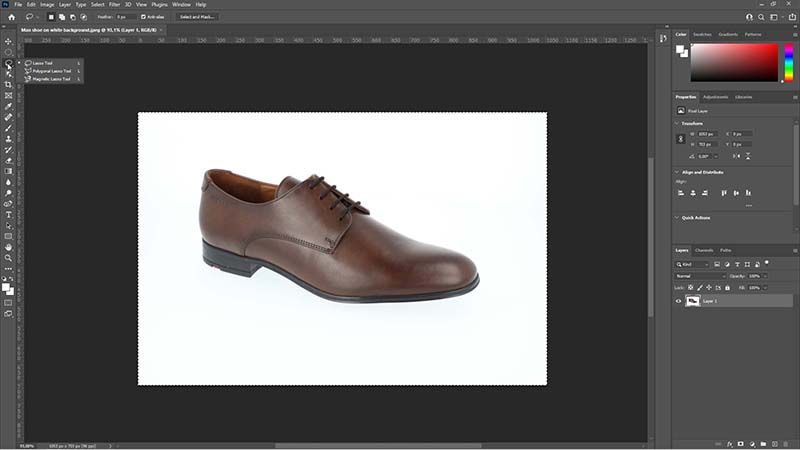Click the Select and Mask button
Image resolution: width=800 pixels, height=450 pixels.
click(197, 17)
